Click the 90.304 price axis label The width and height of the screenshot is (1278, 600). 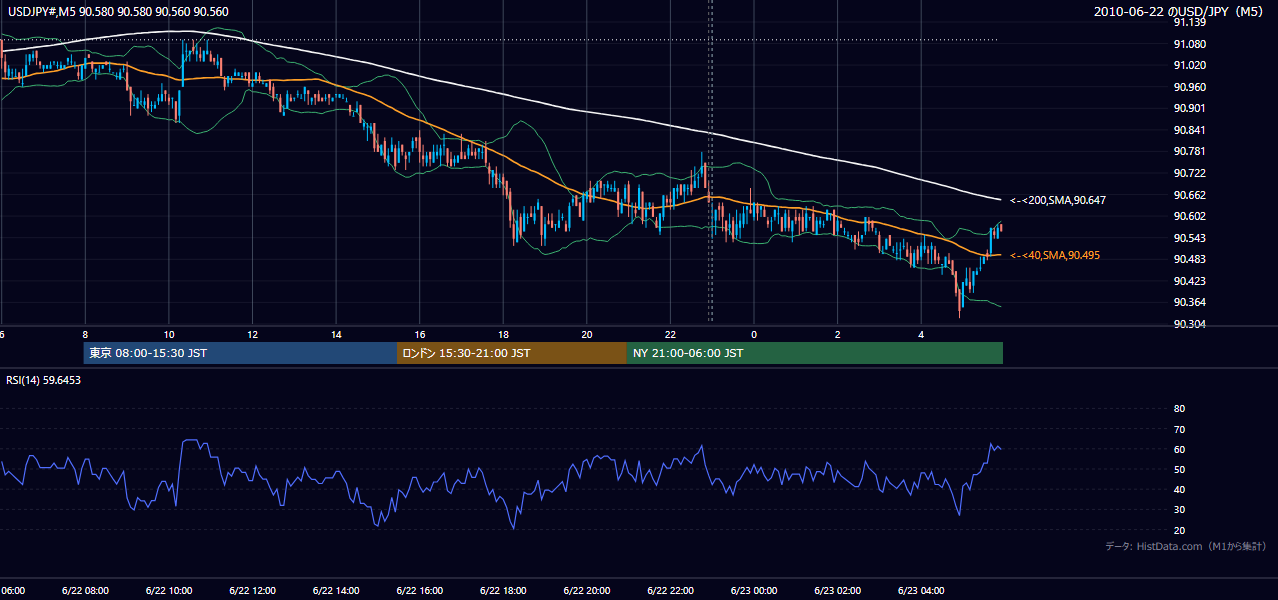[1190, 324]
